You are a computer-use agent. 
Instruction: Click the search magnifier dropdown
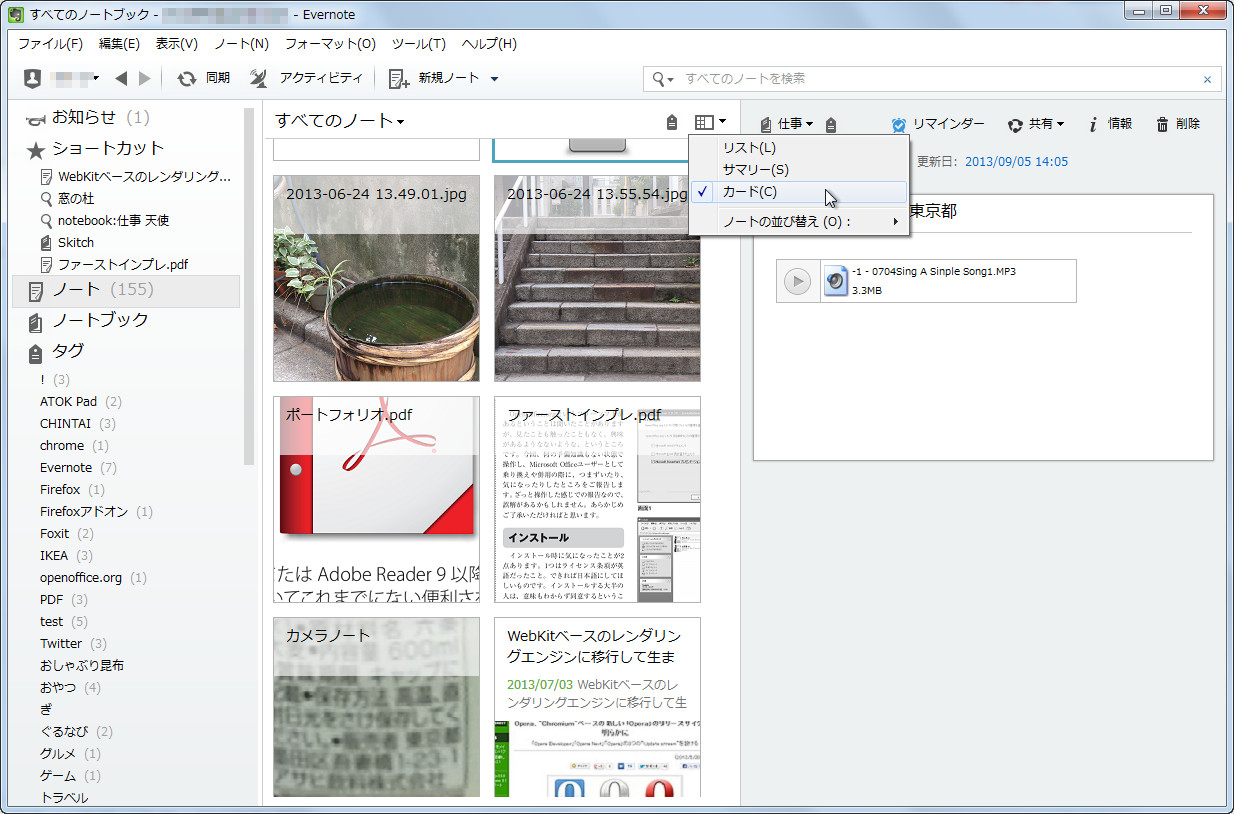(663, 79)
